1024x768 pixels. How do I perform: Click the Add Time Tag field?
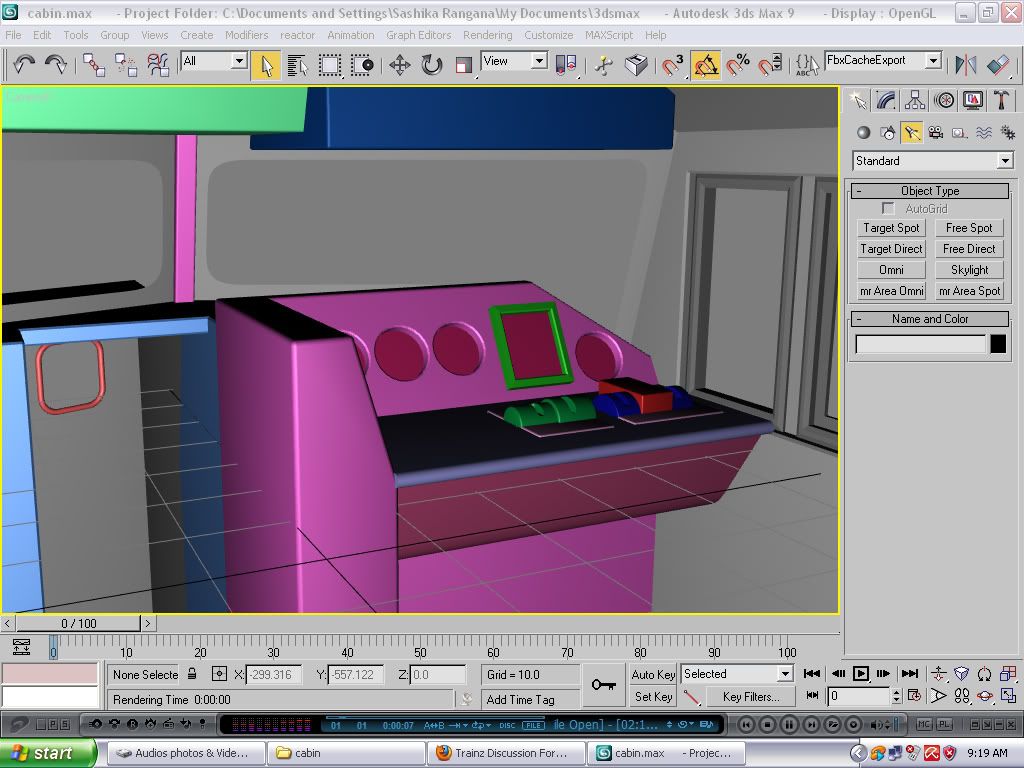coord(530,699)
